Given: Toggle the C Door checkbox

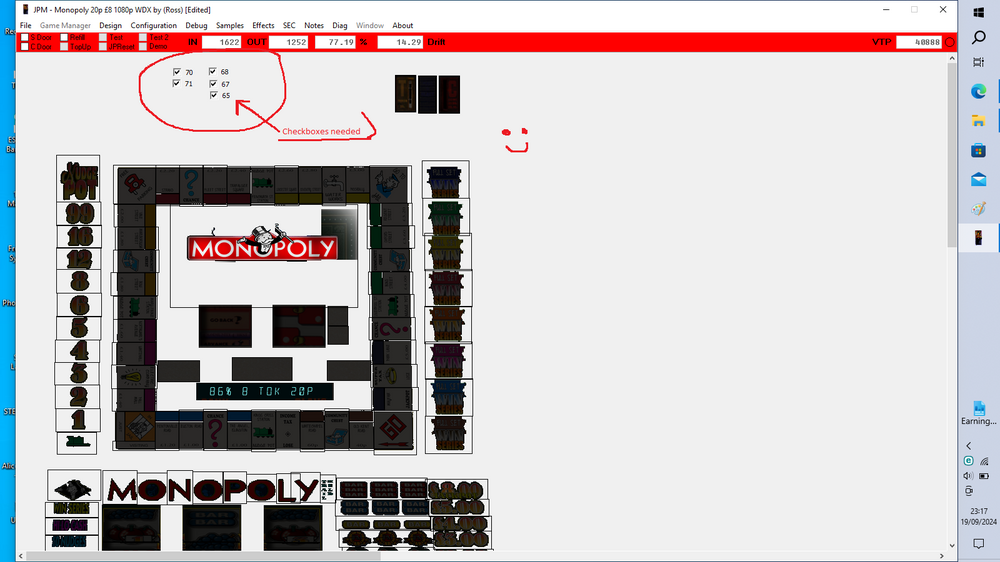Looking at the screenshot, I should coord(25,47).
